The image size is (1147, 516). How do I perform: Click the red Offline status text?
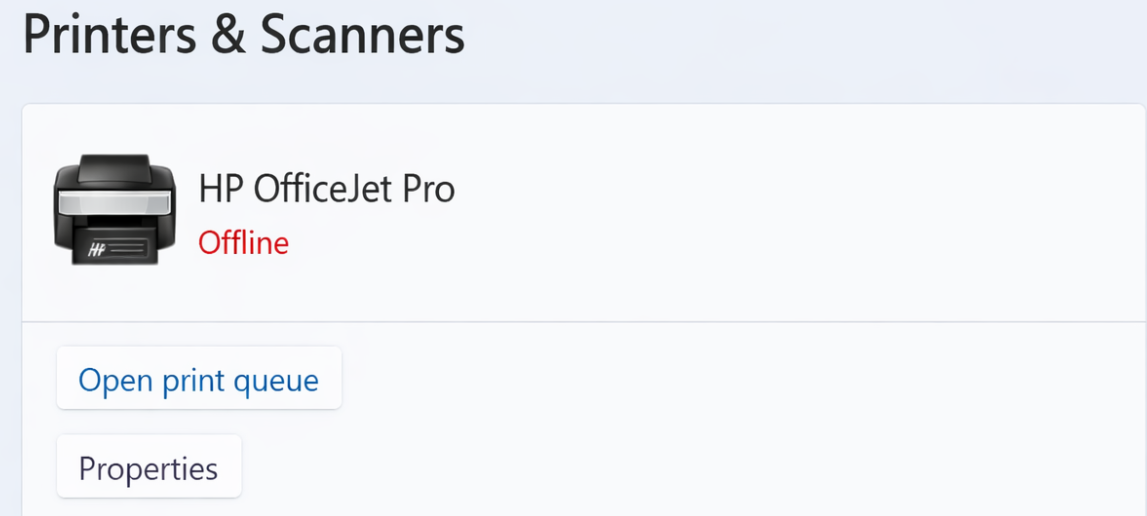click(243, 243)
